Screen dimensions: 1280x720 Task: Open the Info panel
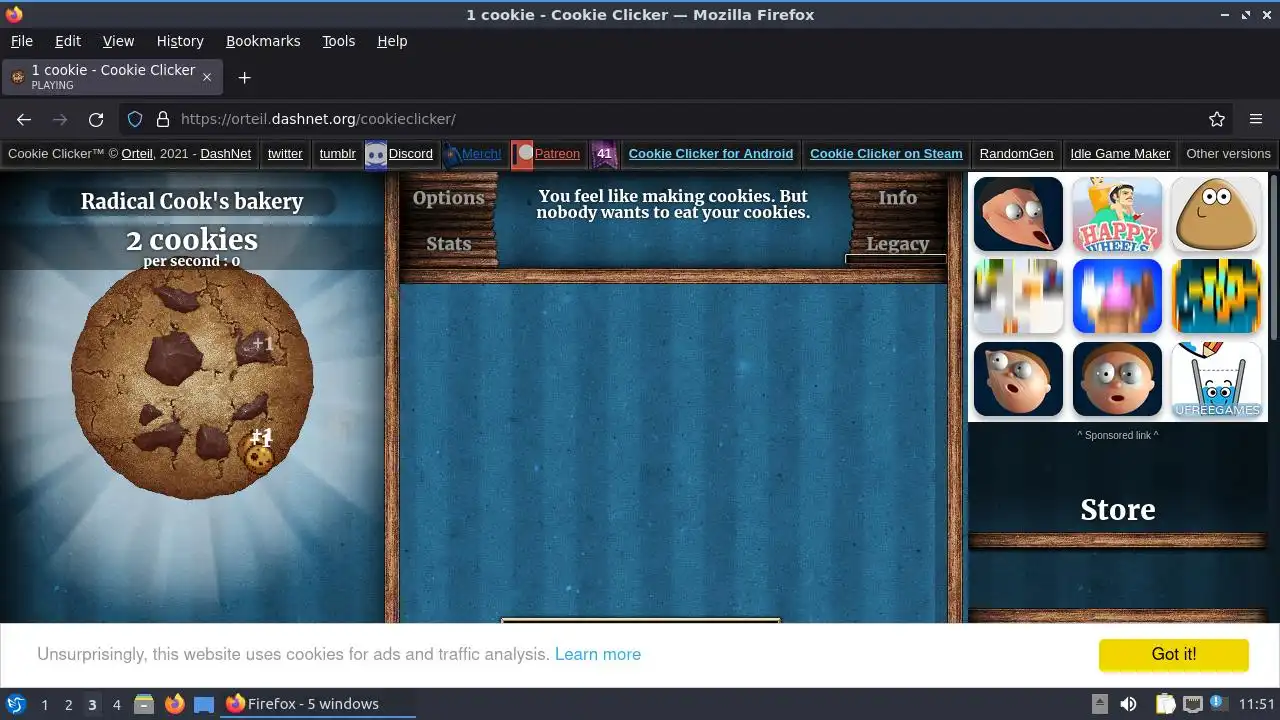pyautogui.click(x=897, y=197)
